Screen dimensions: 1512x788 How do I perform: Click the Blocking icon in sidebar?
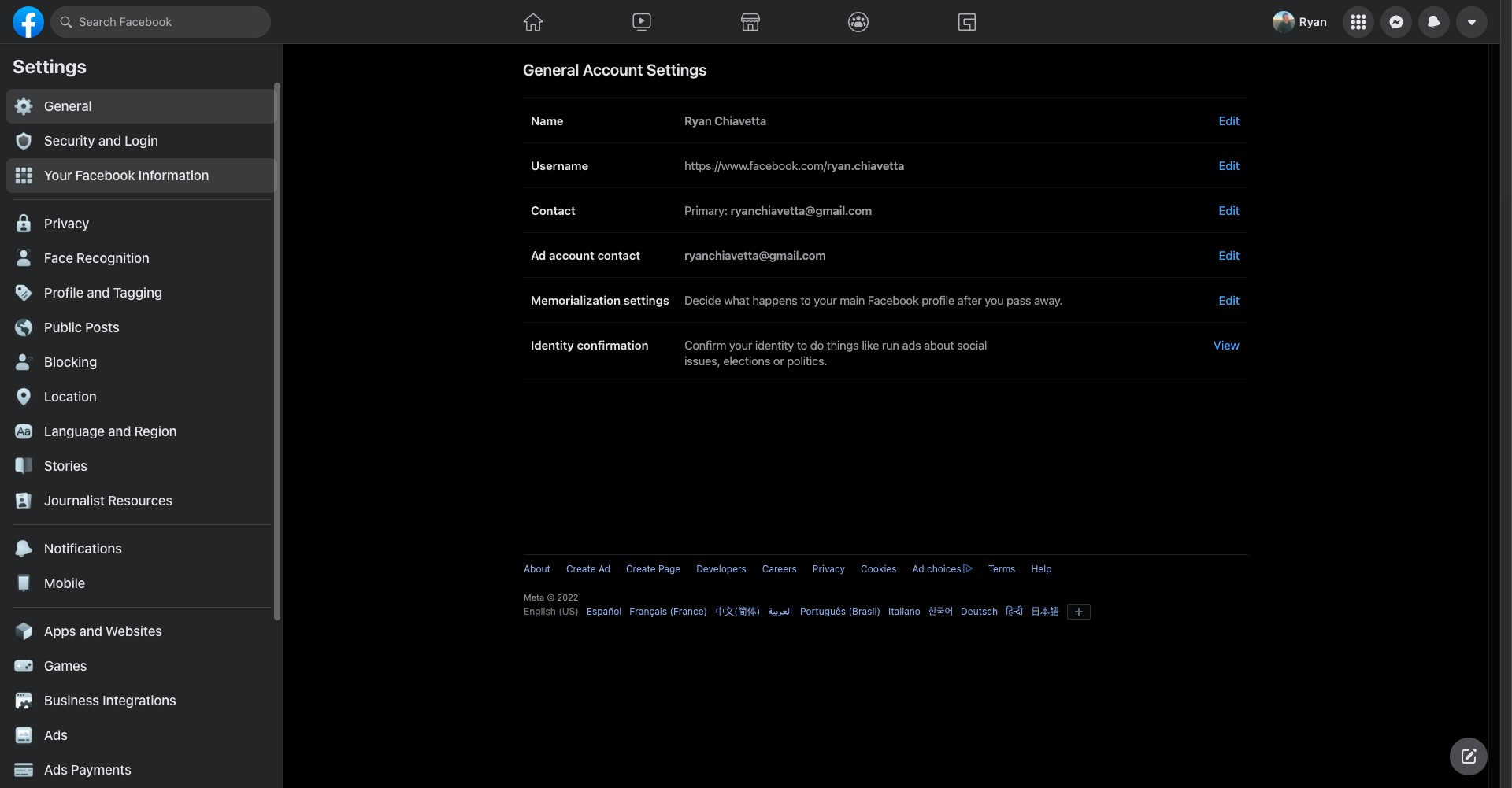pos(24,362)
